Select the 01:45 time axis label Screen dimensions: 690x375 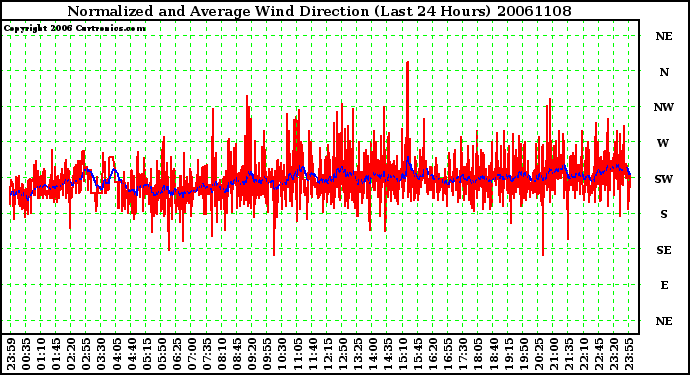tap(56, 354)
